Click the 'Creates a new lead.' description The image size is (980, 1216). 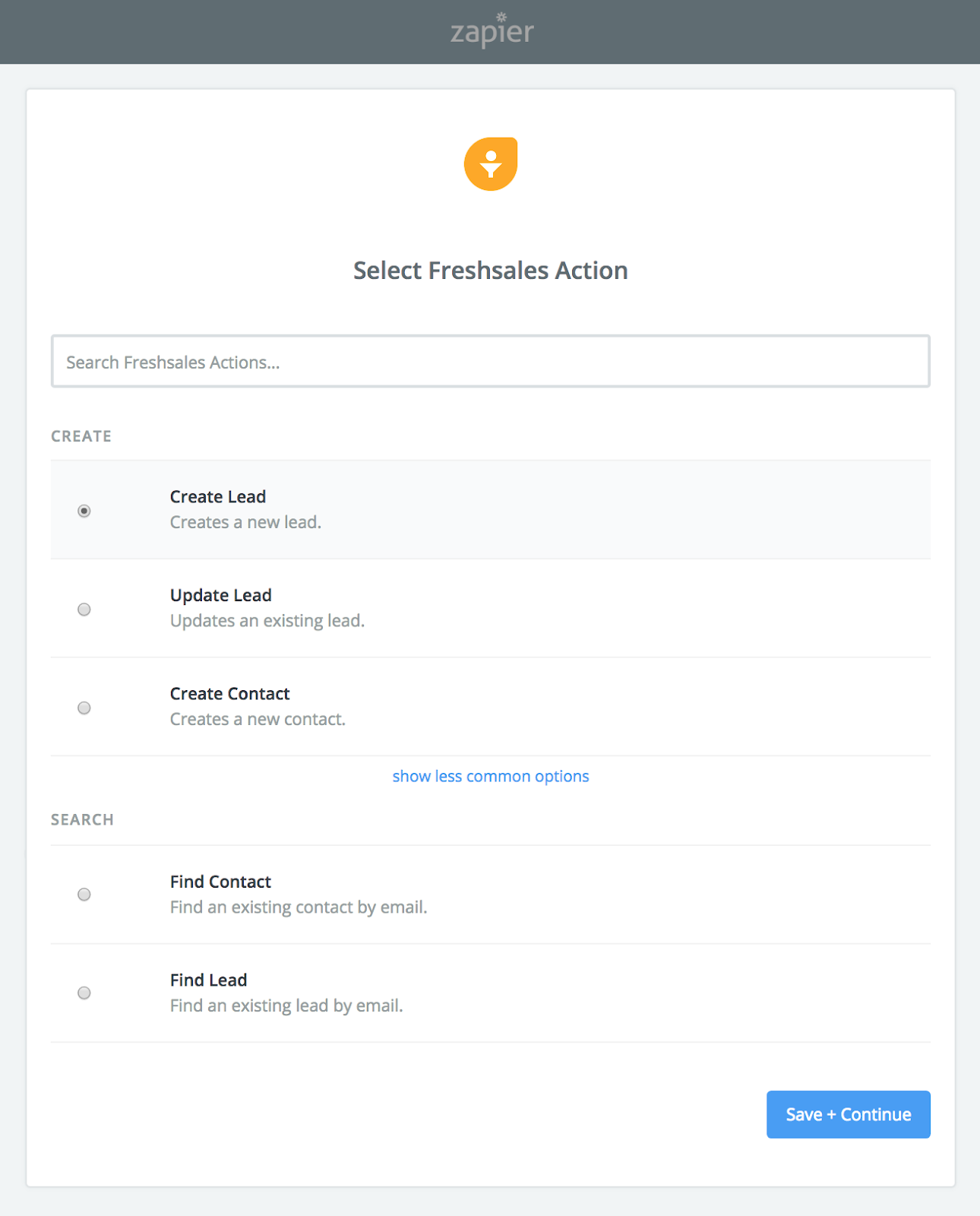[x=245, y=522]
